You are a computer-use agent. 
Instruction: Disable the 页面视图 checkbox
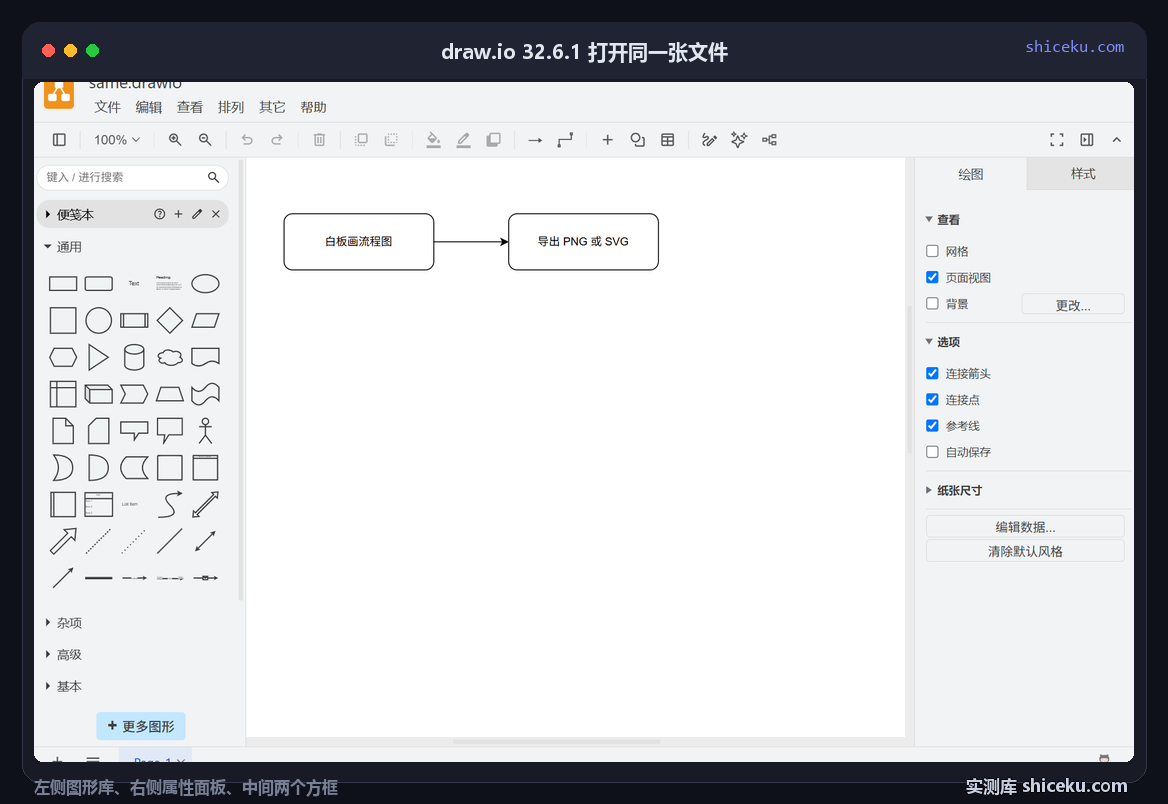pyautogui.click(x=932, y=277)
